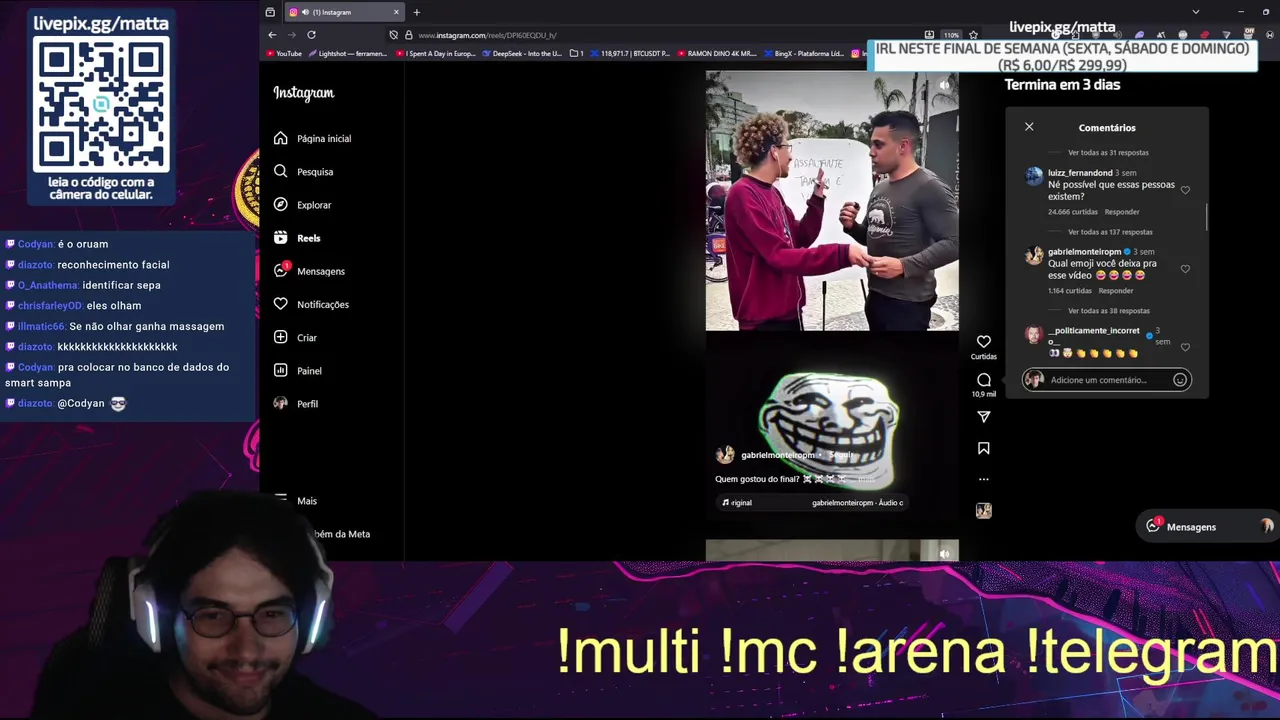Screen dimensions: 1280x720
Task: Click the reel audio cover thumbnail
Action: pos(984,510)
